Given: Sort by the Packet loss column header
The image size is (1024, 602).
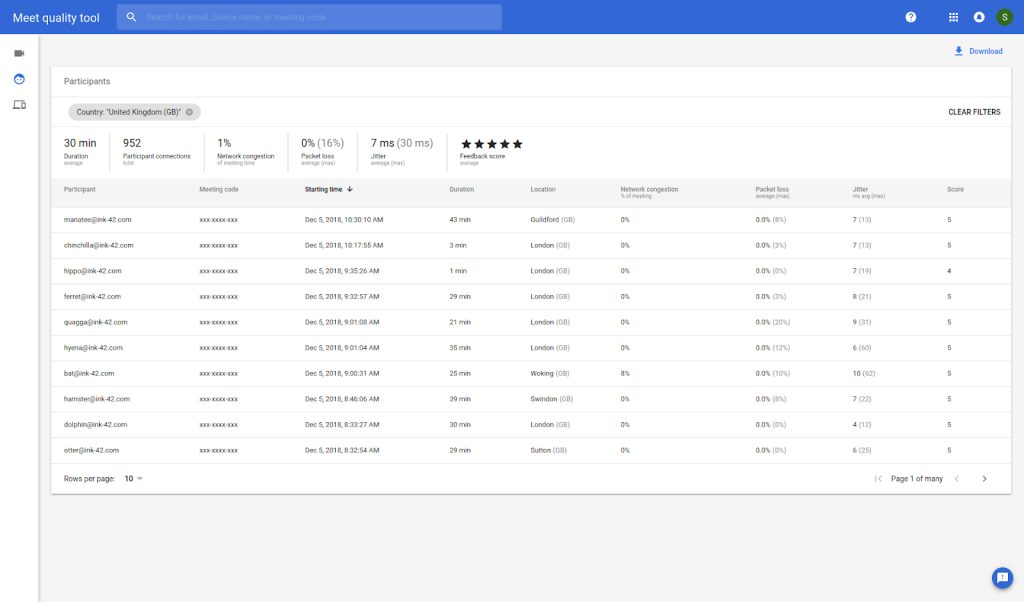Looking at the screenshot, I should (772, 188).
